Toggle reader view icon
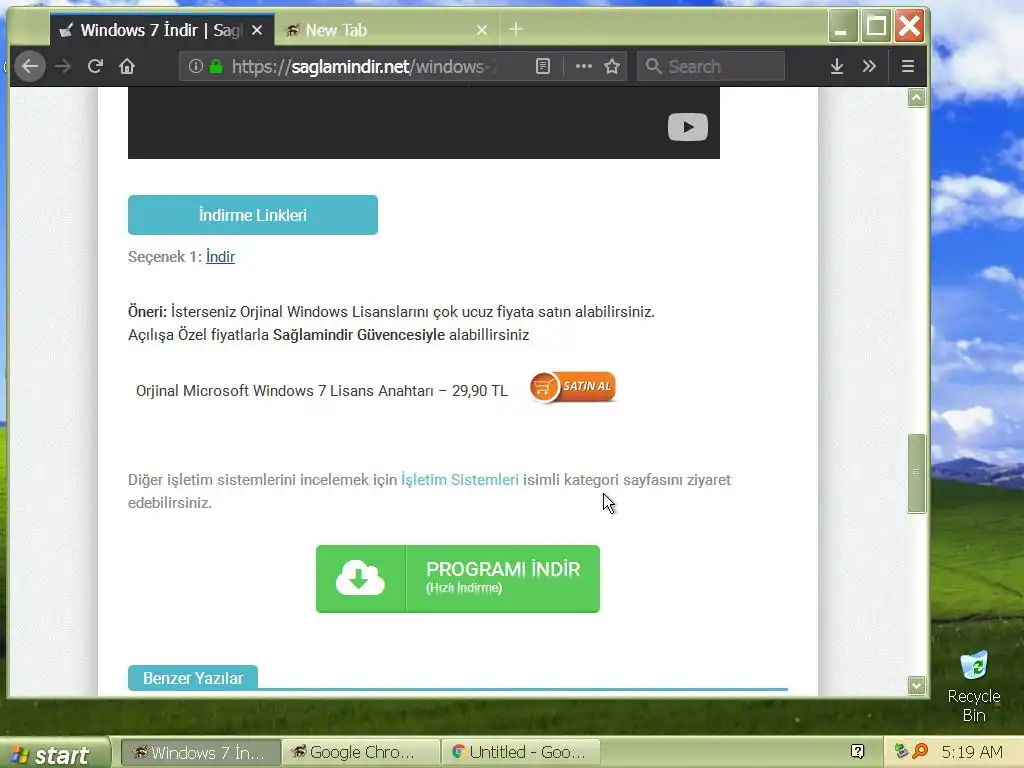 click(543, 66)
